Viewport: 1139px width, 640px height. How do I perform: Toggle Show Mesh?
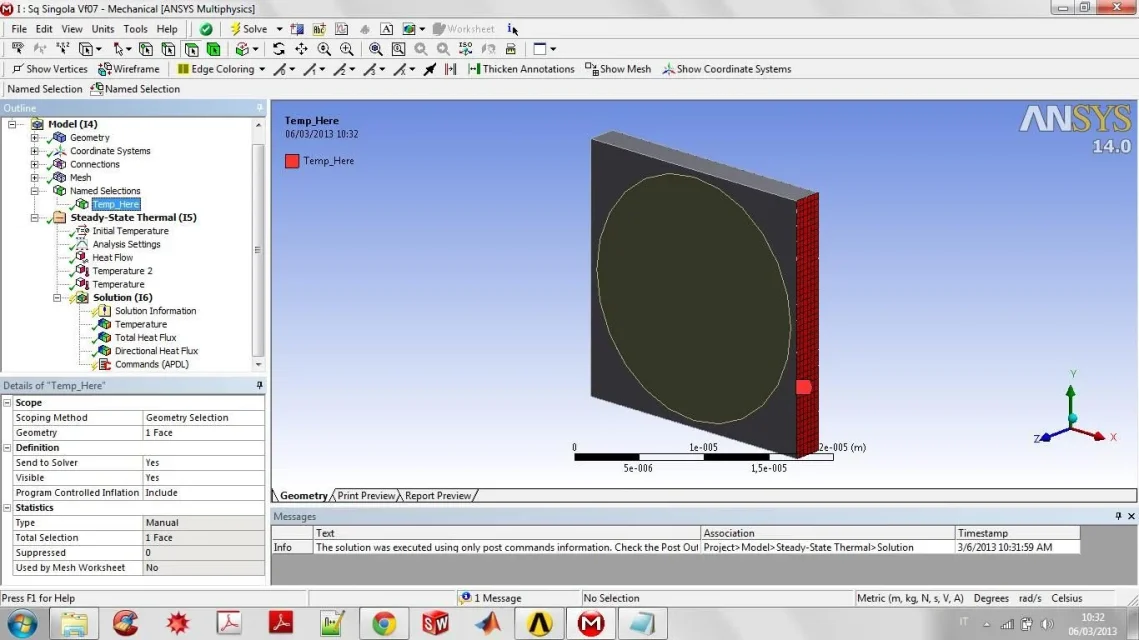click(x=618, y=69)
